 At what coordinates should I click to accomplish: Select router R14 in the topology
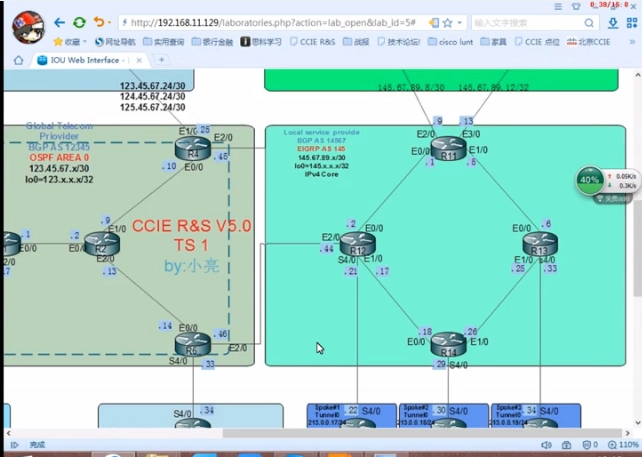(449, 346)
